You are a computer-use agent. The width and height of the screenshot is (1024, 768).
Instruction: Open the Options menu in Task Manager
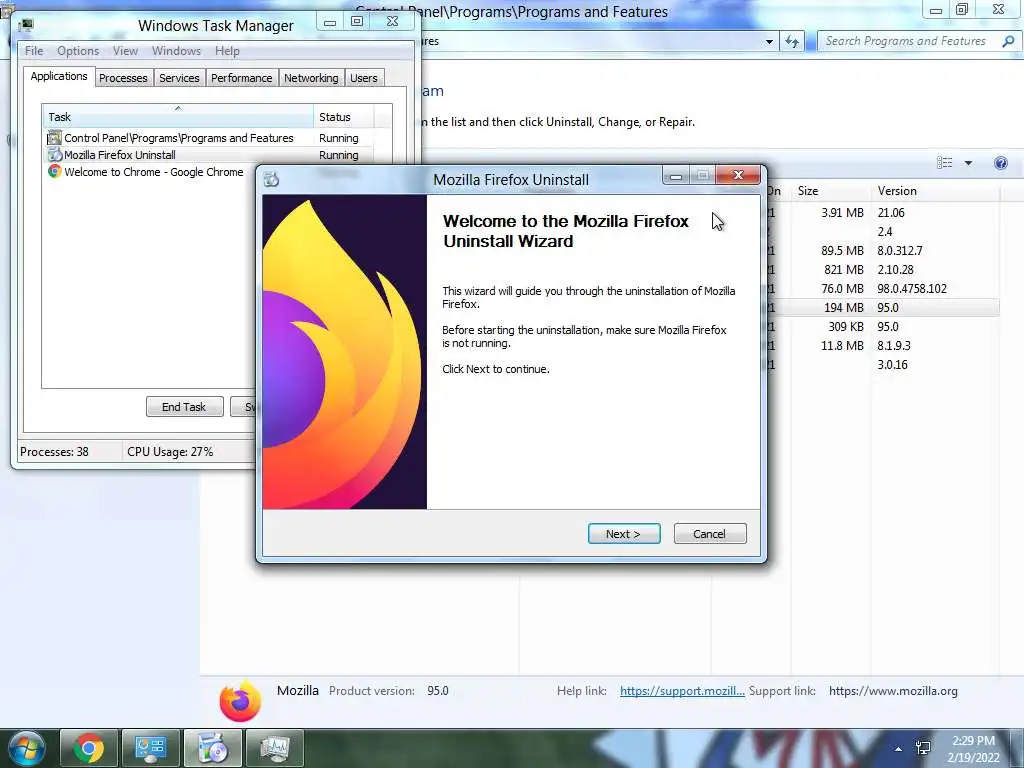point(78,51)
